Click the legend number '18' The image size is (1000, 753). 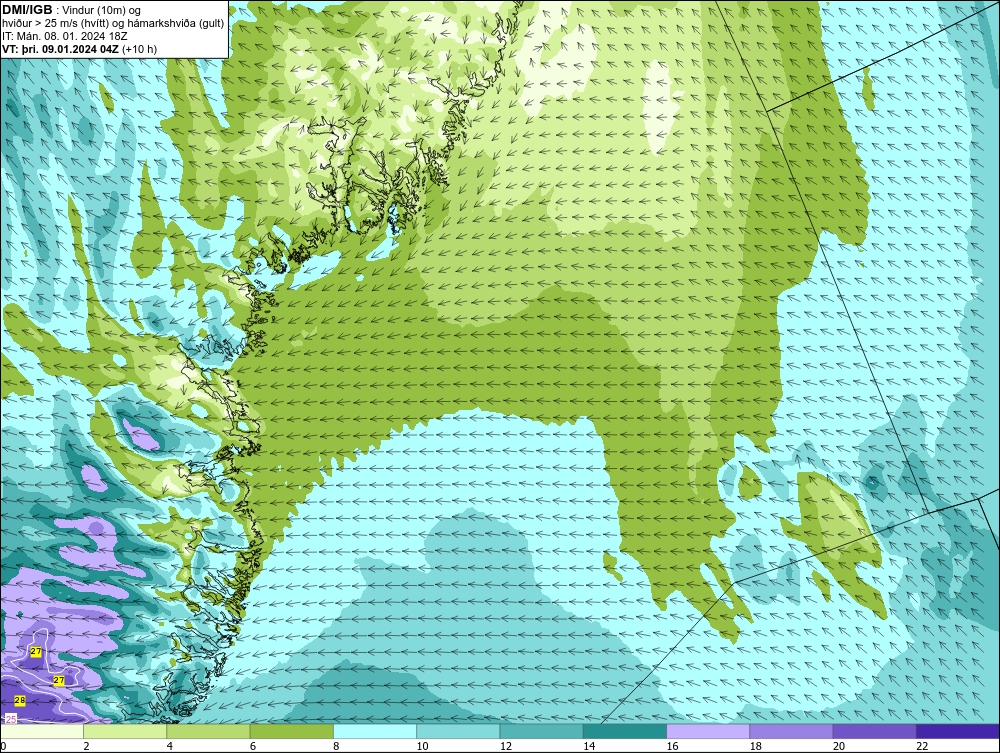pos(755,746)
